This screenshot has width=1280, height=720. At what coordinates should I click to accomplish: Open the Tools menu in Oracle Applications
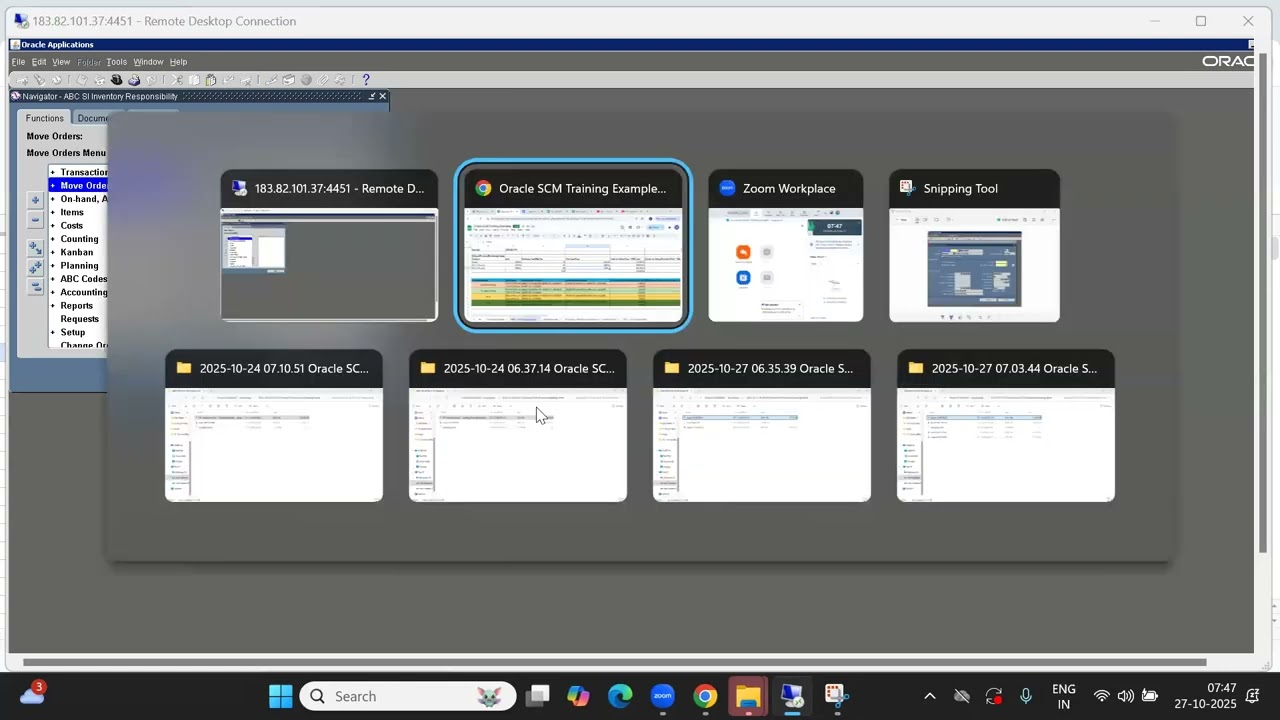point(117,62)
